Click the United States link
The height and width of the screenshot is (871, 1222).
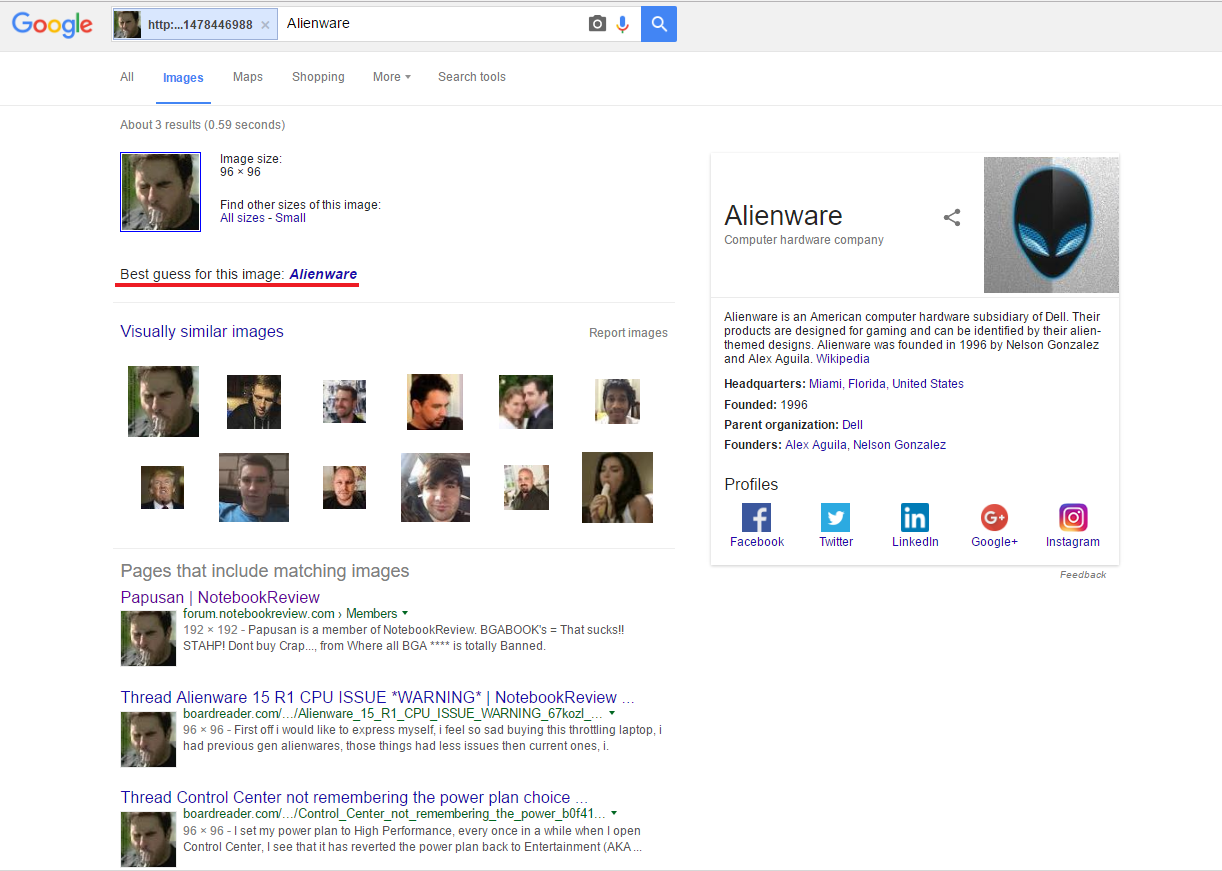pyautogui.click(x=928, y=384)
